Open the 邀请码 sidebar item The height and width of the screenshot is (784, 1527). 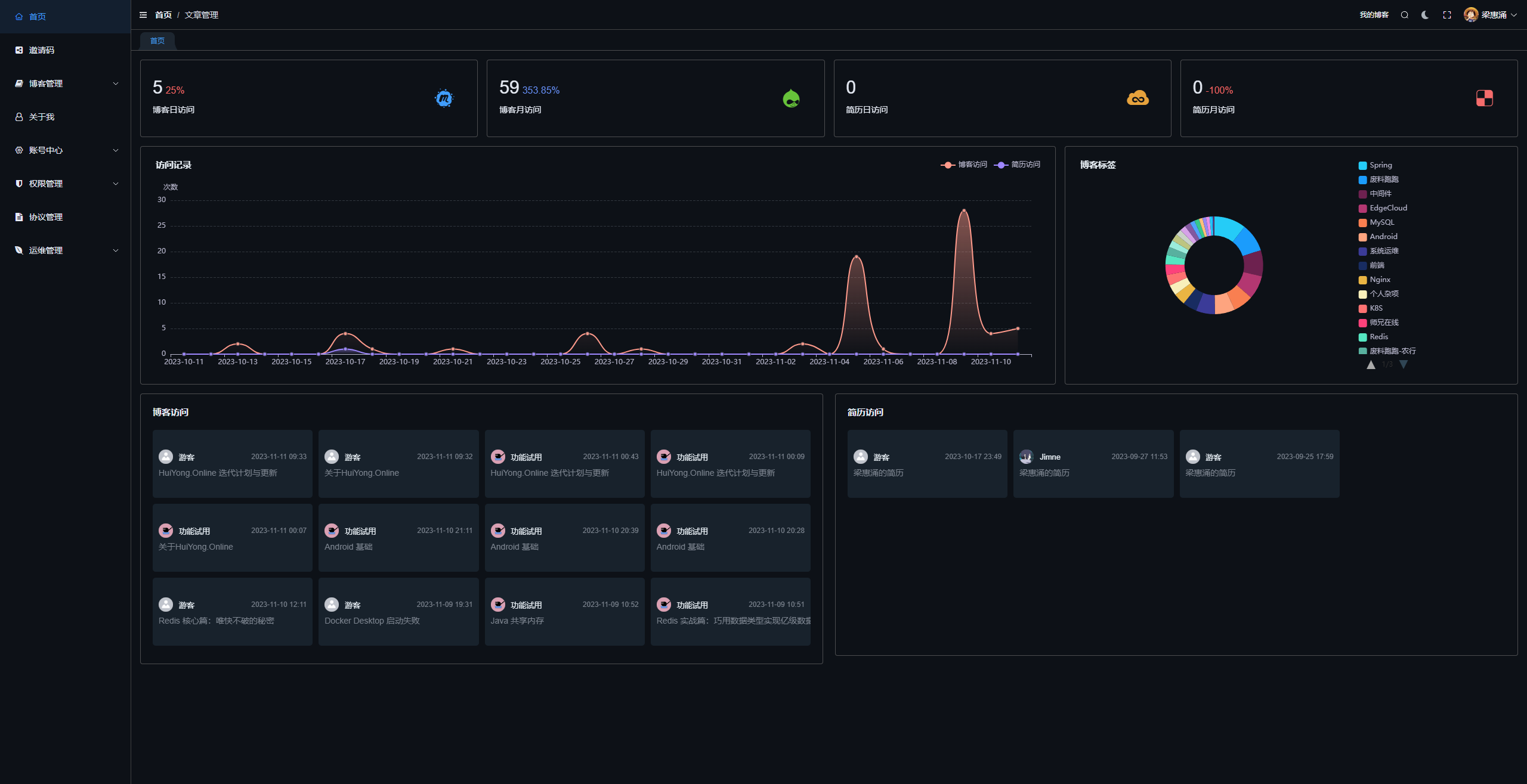[42, 50]
